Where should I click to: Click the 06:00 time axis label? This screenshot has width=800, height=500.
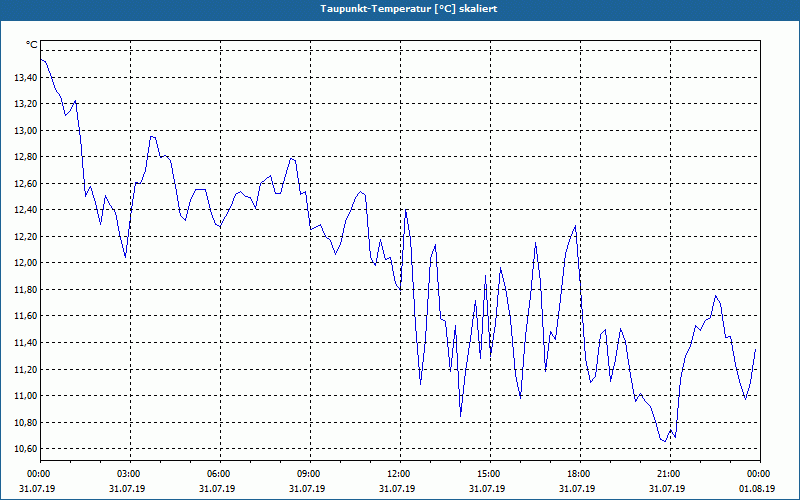pos(220,474)
